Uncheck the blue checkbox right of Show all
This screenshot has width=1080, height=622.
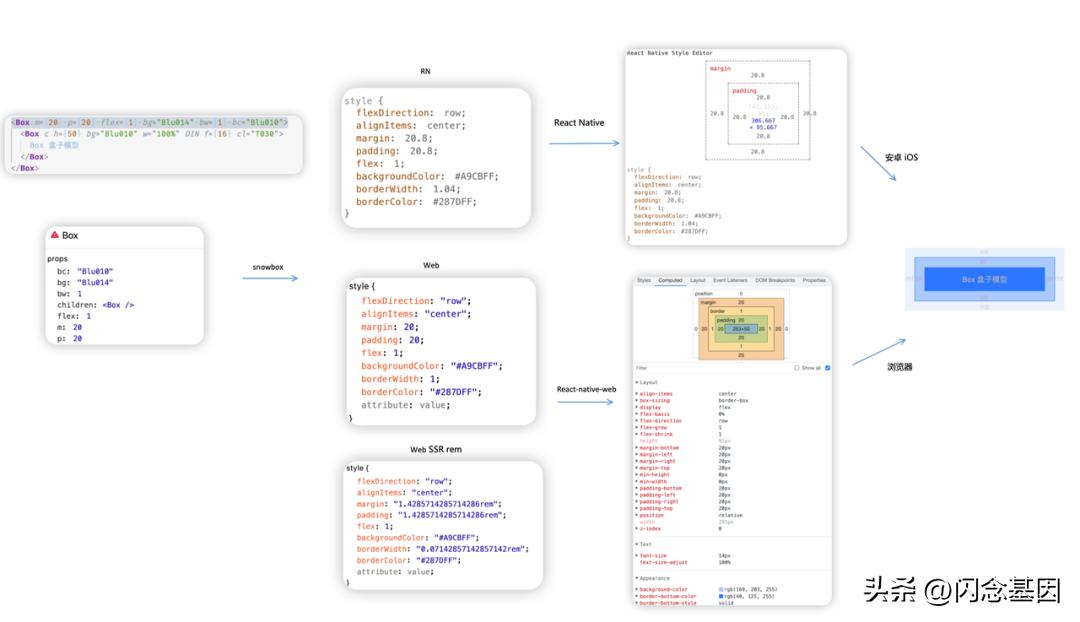pyautogui.click(x=827, y=368)
